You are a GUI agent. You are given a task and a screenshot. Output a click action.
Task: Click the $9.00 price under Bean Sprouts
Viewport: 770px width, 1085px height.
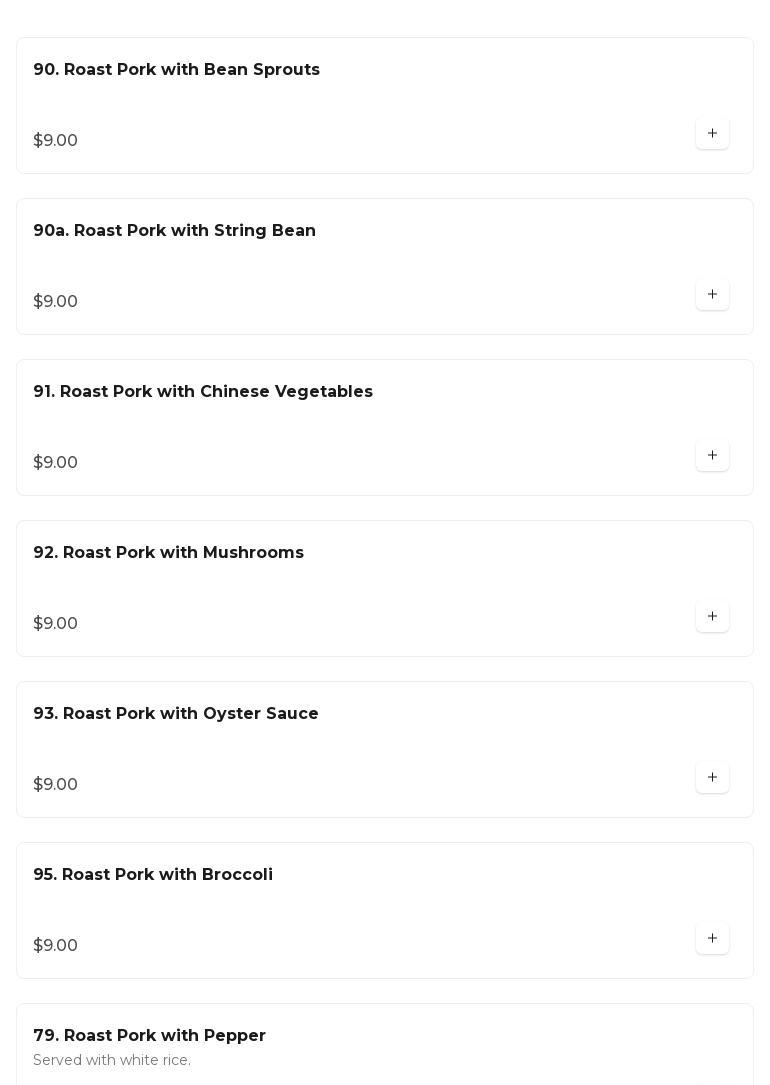pyautogui.click(x=55, y=141)
